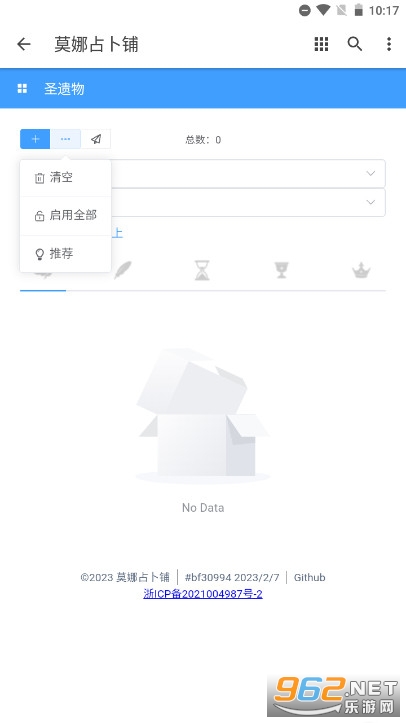Click the 圣遗物 section grid icon
The height and width of the screenshot is (723, 406).
pyautogui.click(x=22, y=89)
